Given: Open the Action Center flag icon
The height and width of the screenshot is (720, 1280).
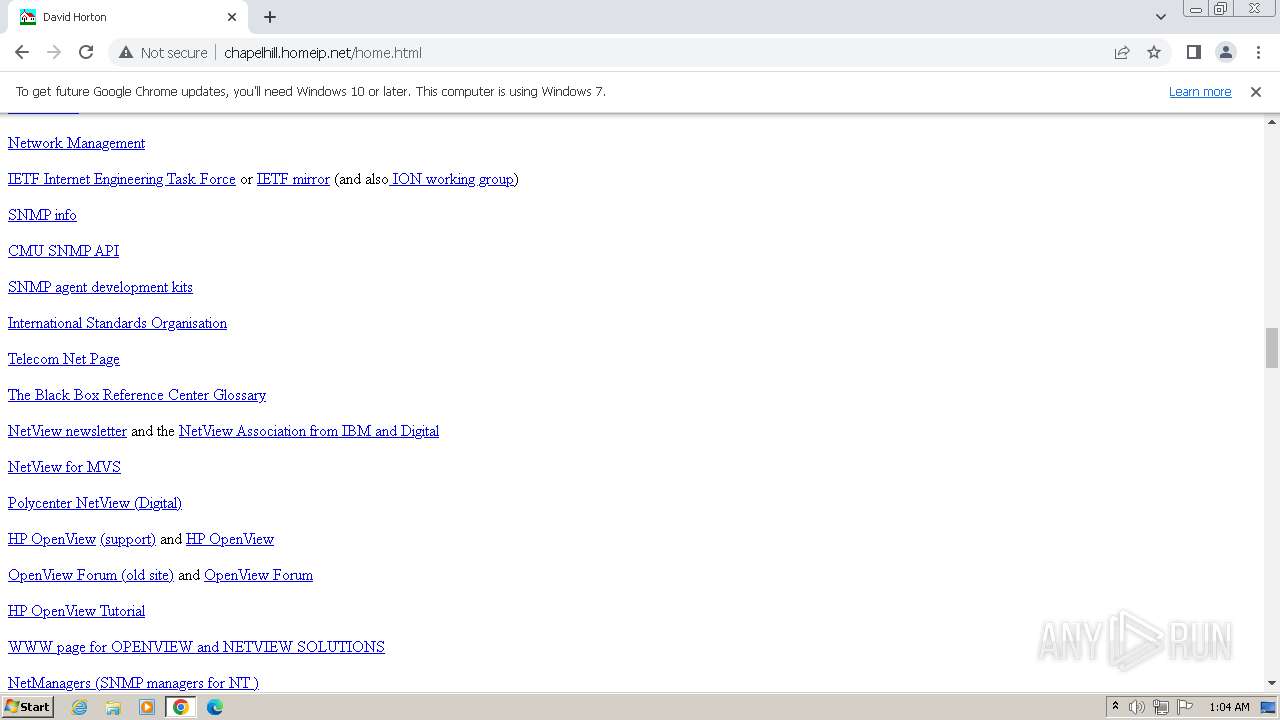Looking at the screenshot, I should (1185, 707).
